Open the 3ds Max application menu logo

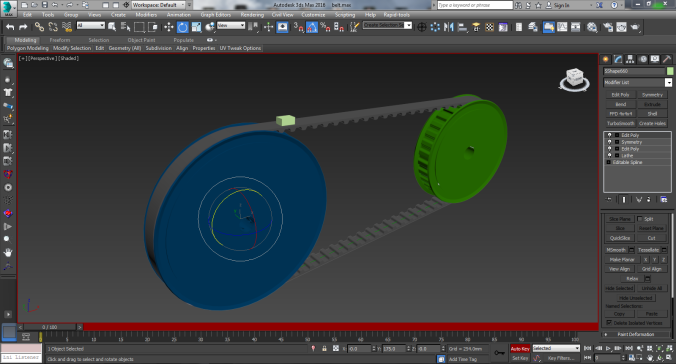click(x=9, y=8)
